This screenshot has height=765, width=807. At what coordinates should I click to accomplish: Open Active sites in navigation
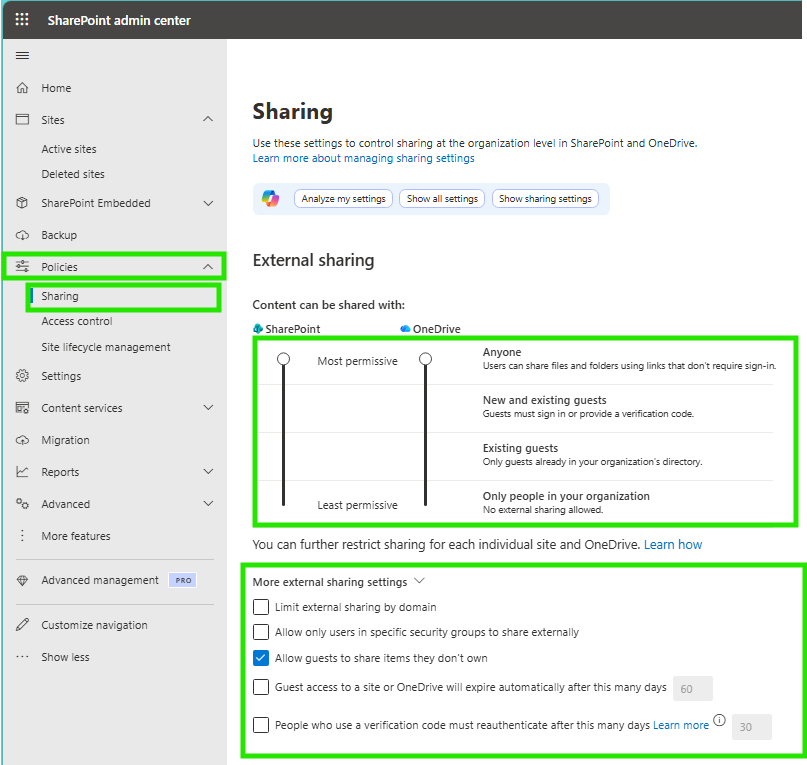pyautogui.click(x=69, y=149)
